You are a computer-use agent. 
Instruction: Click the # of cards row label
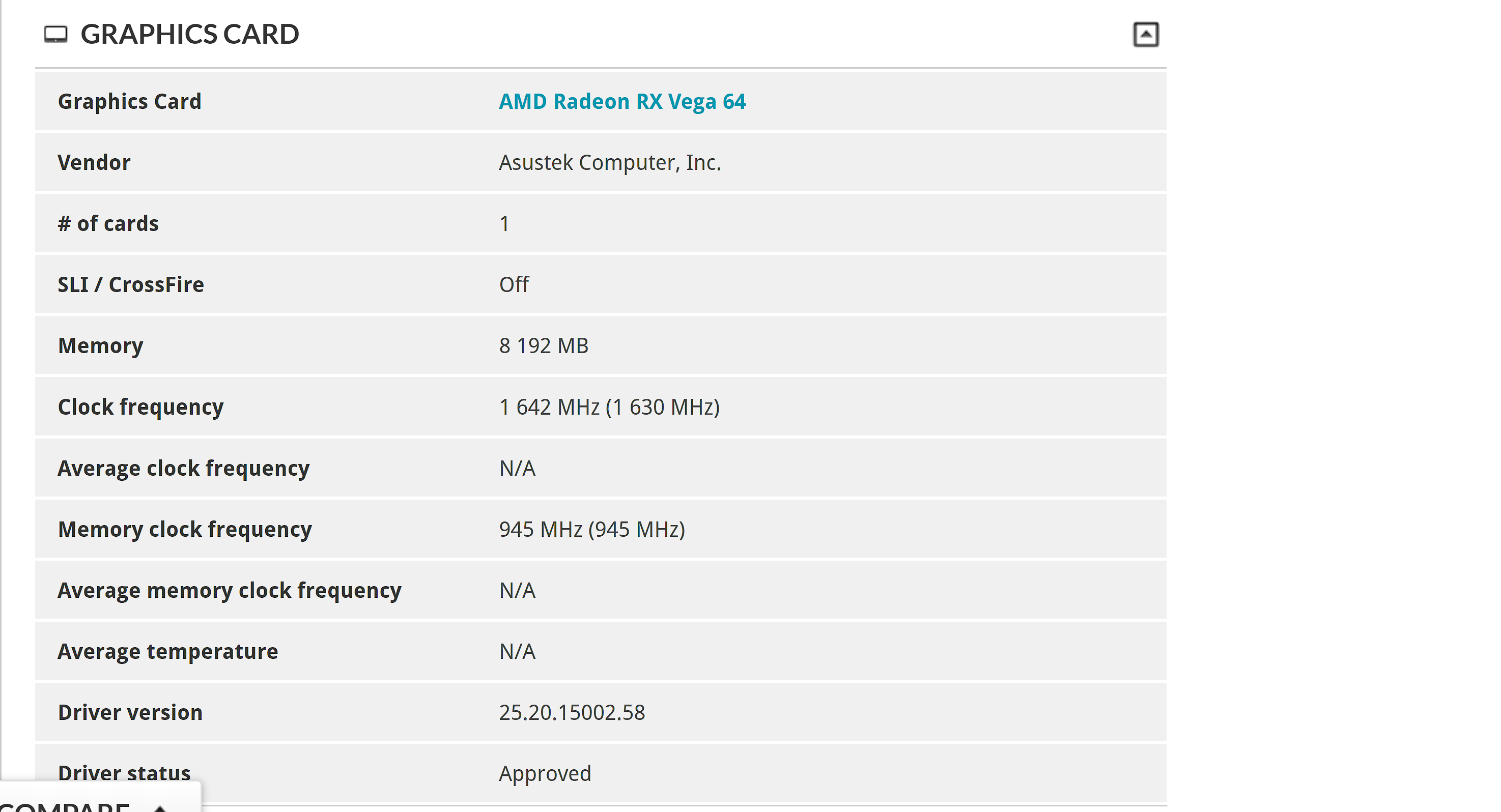click(x=108, y=223)
